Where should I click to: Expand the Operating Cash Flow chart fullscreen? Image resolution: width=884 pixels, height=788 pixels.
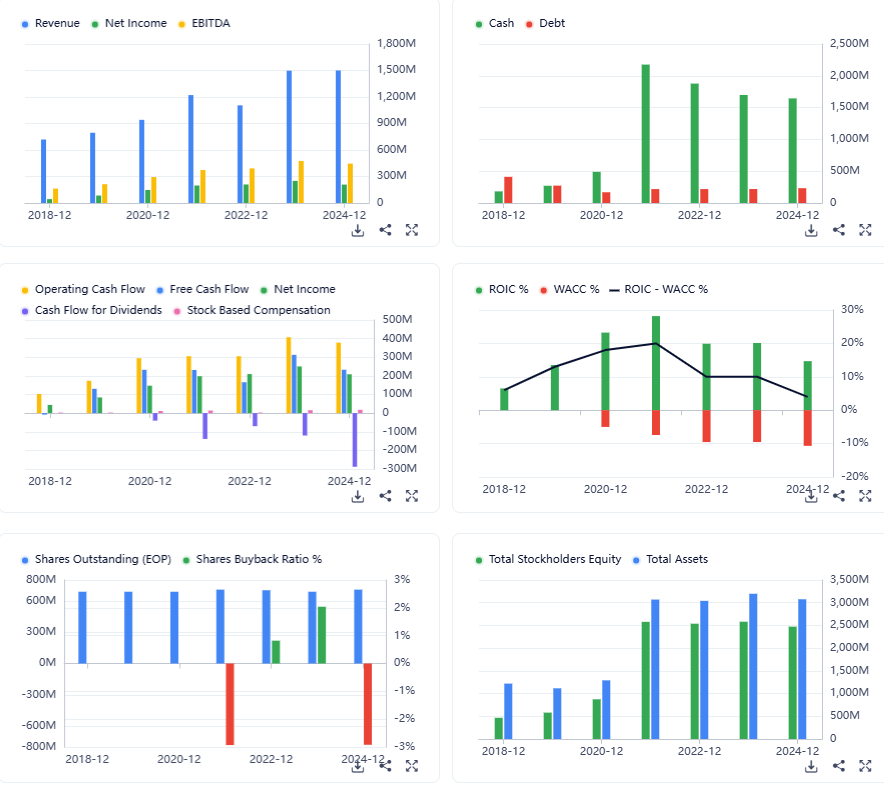click(412, 496)
